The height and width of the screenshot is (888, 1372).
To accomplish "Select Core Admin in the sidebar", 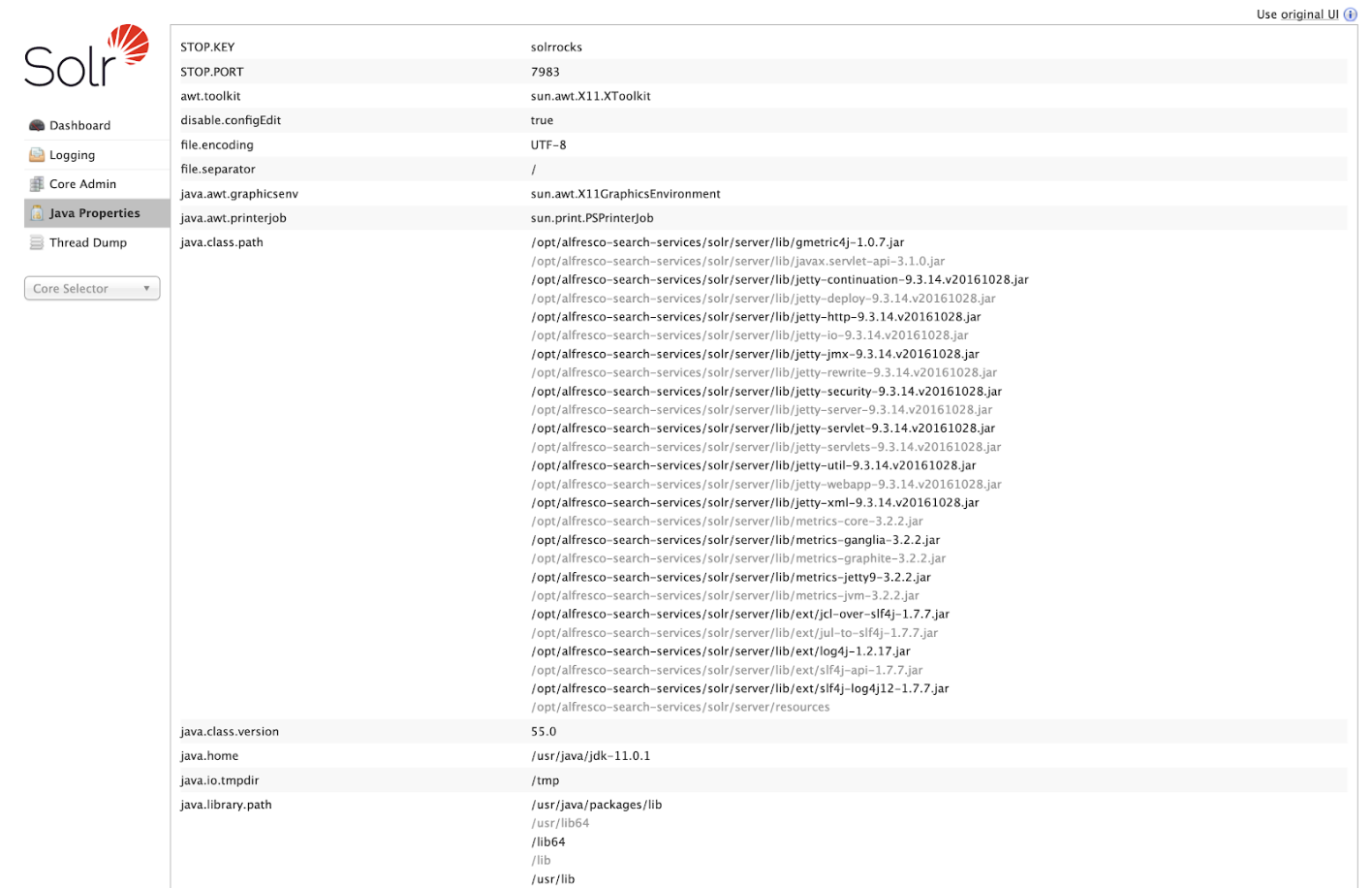I will tap(82, 184).
